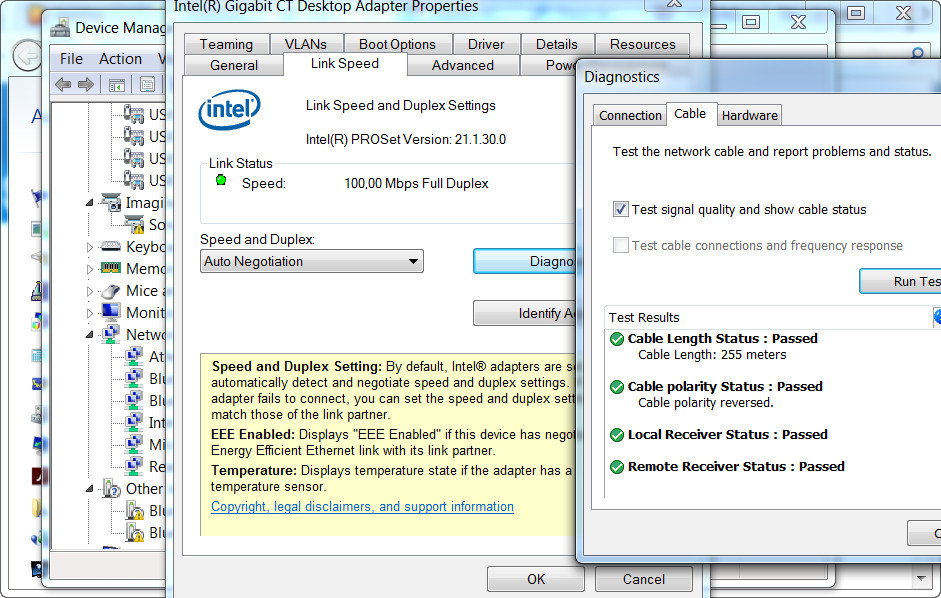Click the properties toolbar icon in Device Manager
Viewport: 941px width, 598px height.
tap(147, 85)
